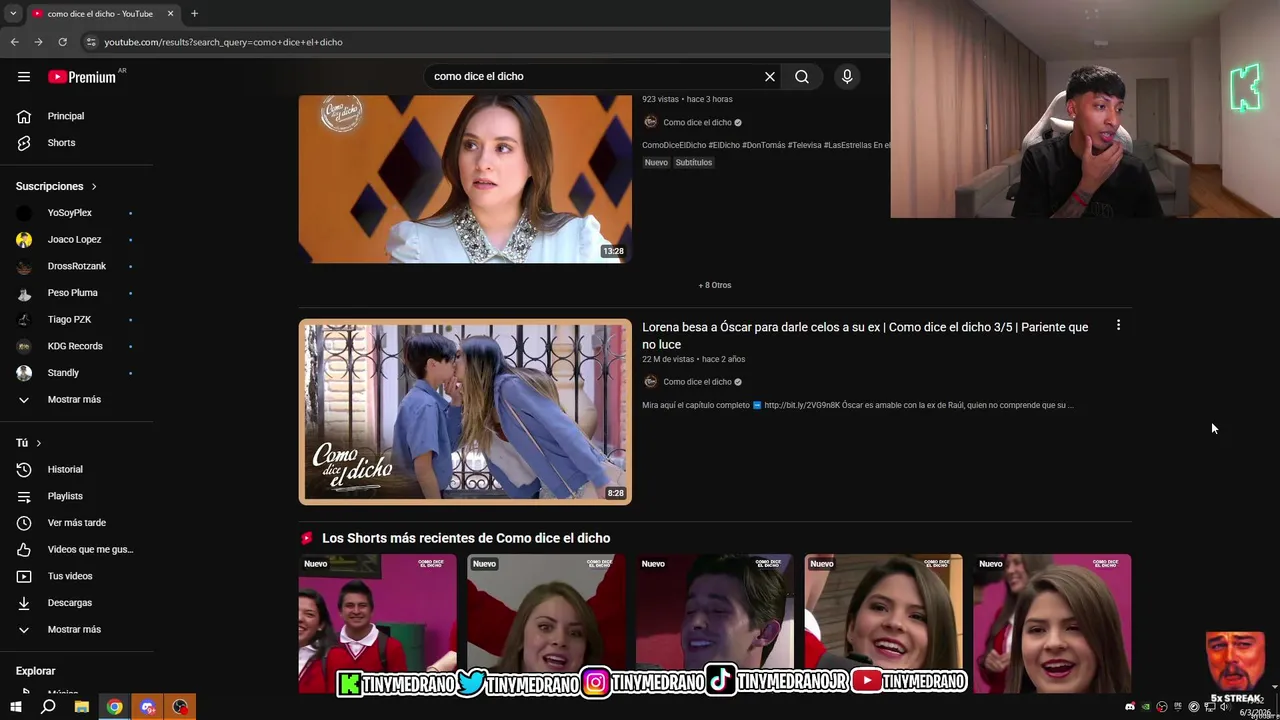The width and height of the screenshot is (1280, 720).
Task: Open KDG Records subscription channel
Action: (75, 346)
